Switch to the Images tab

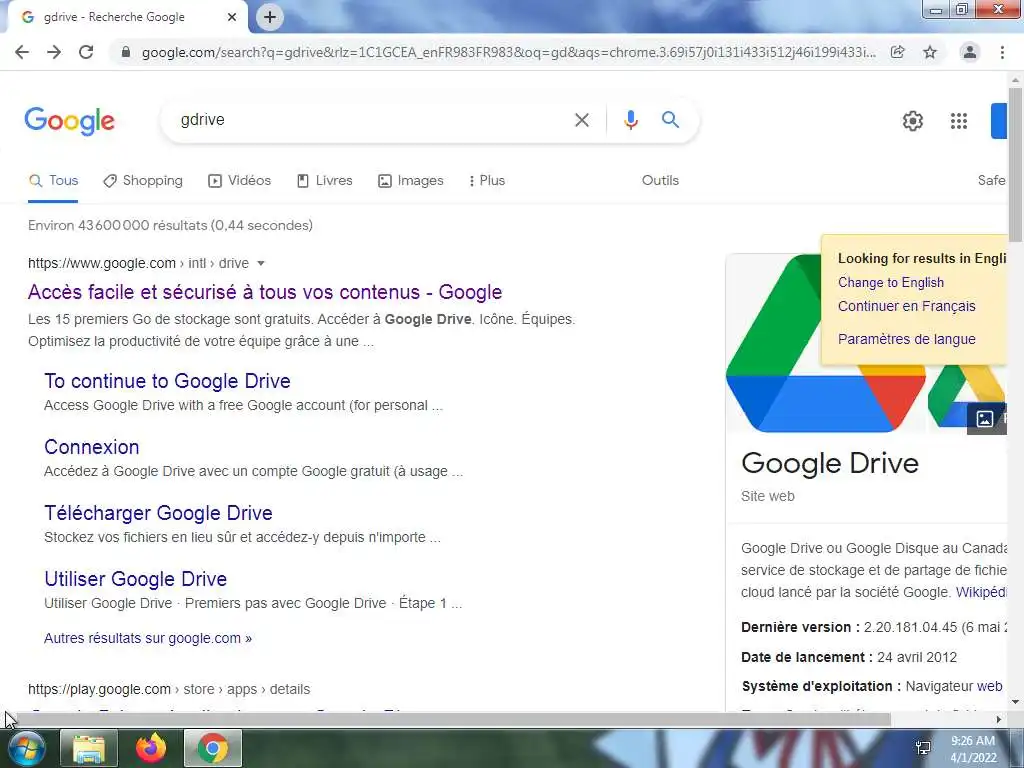click(x=411, y=181)
